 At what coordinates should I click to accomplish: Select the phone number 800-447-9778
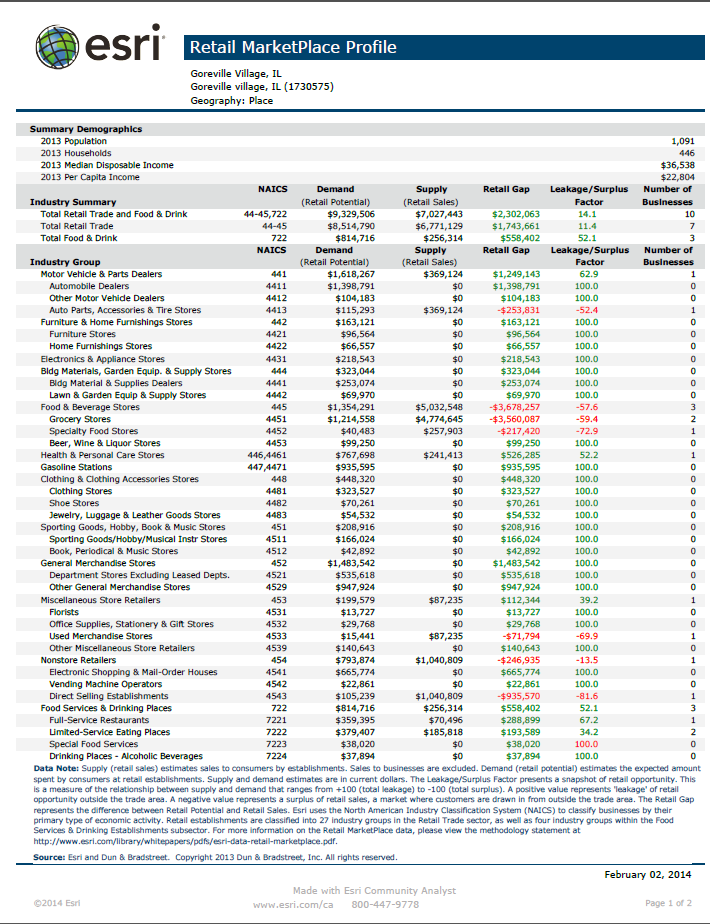(385, 905)
